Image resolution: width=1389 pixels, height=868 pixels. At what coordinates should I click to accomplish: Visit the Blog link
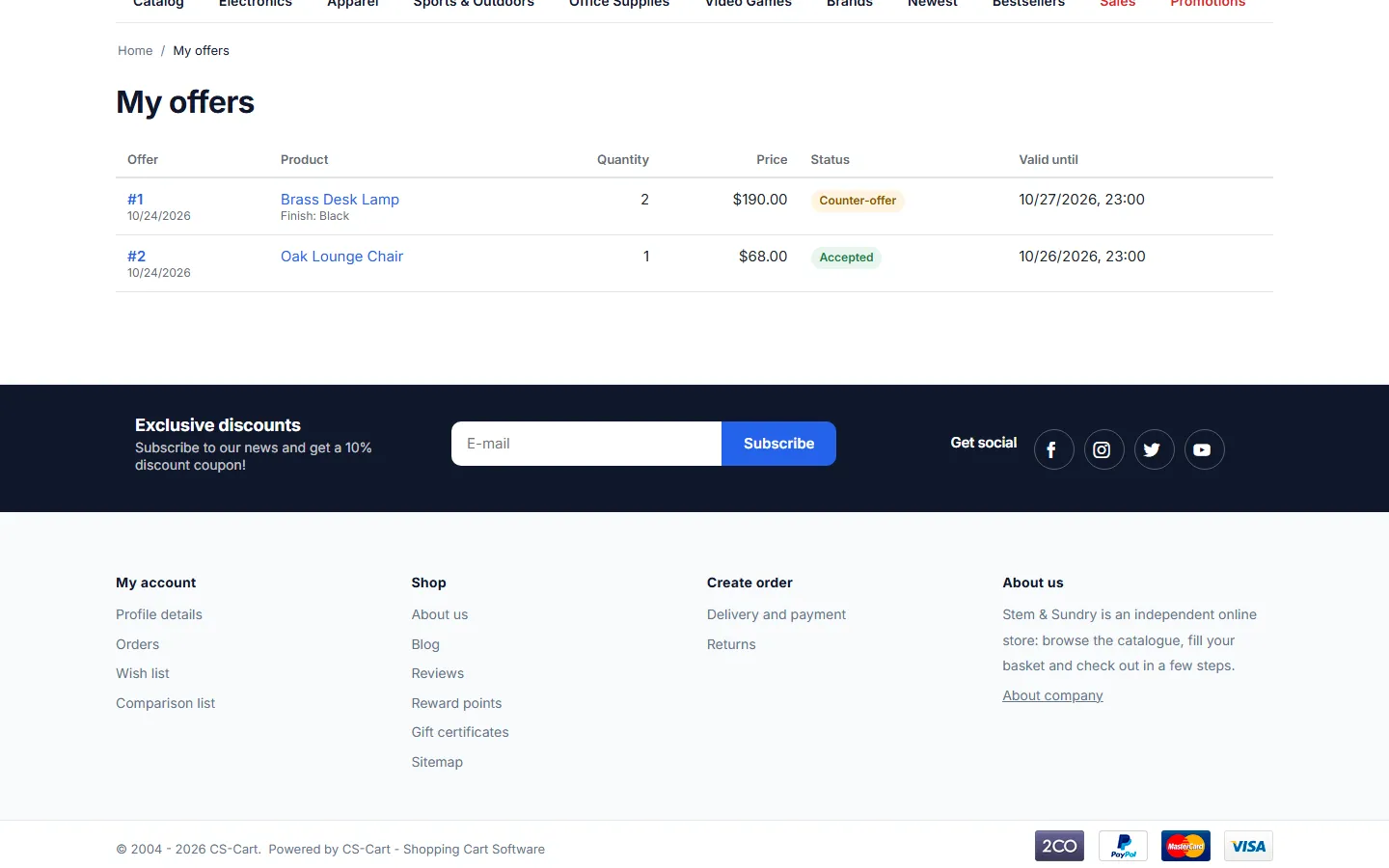pos(425,644)
